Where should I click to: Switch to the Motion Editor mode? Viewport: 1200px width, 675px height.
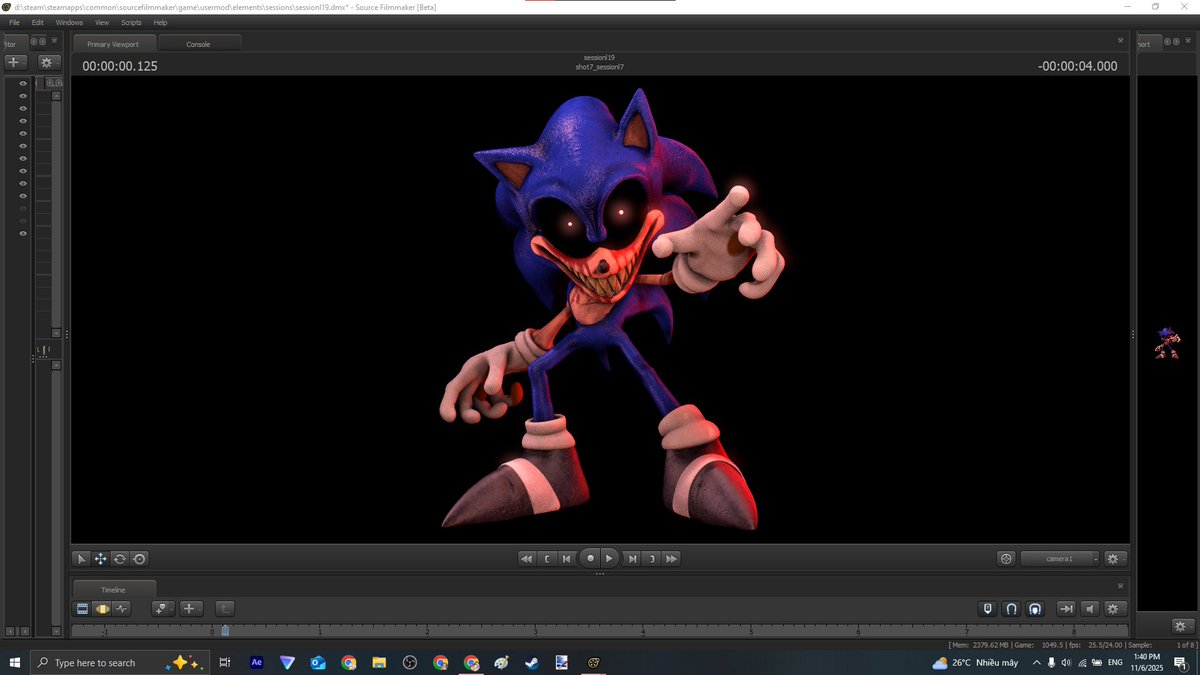coord(102,608)
